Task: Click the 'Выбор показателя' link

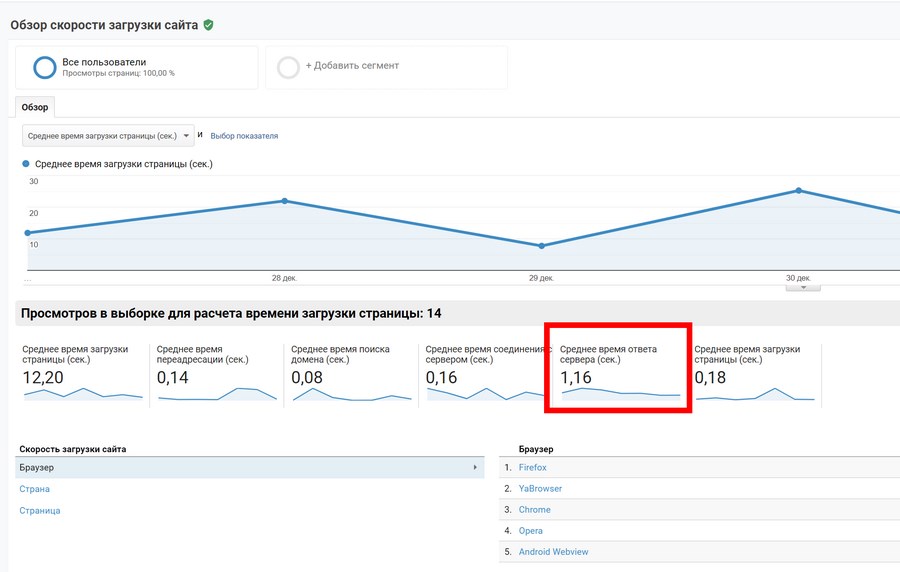Action: [x=244, y=136]
